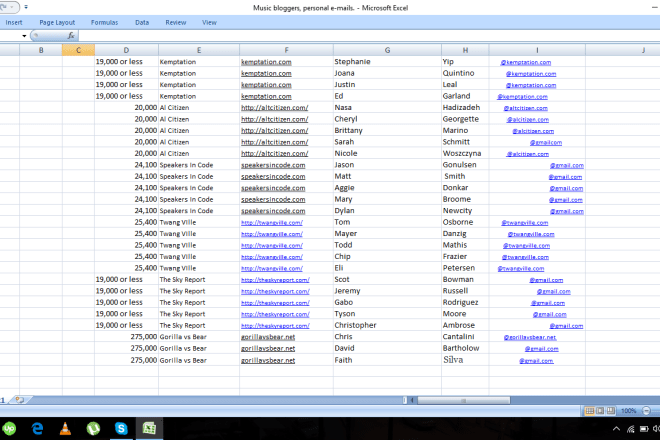Switch to Normal view in status bar

[590, 411]
